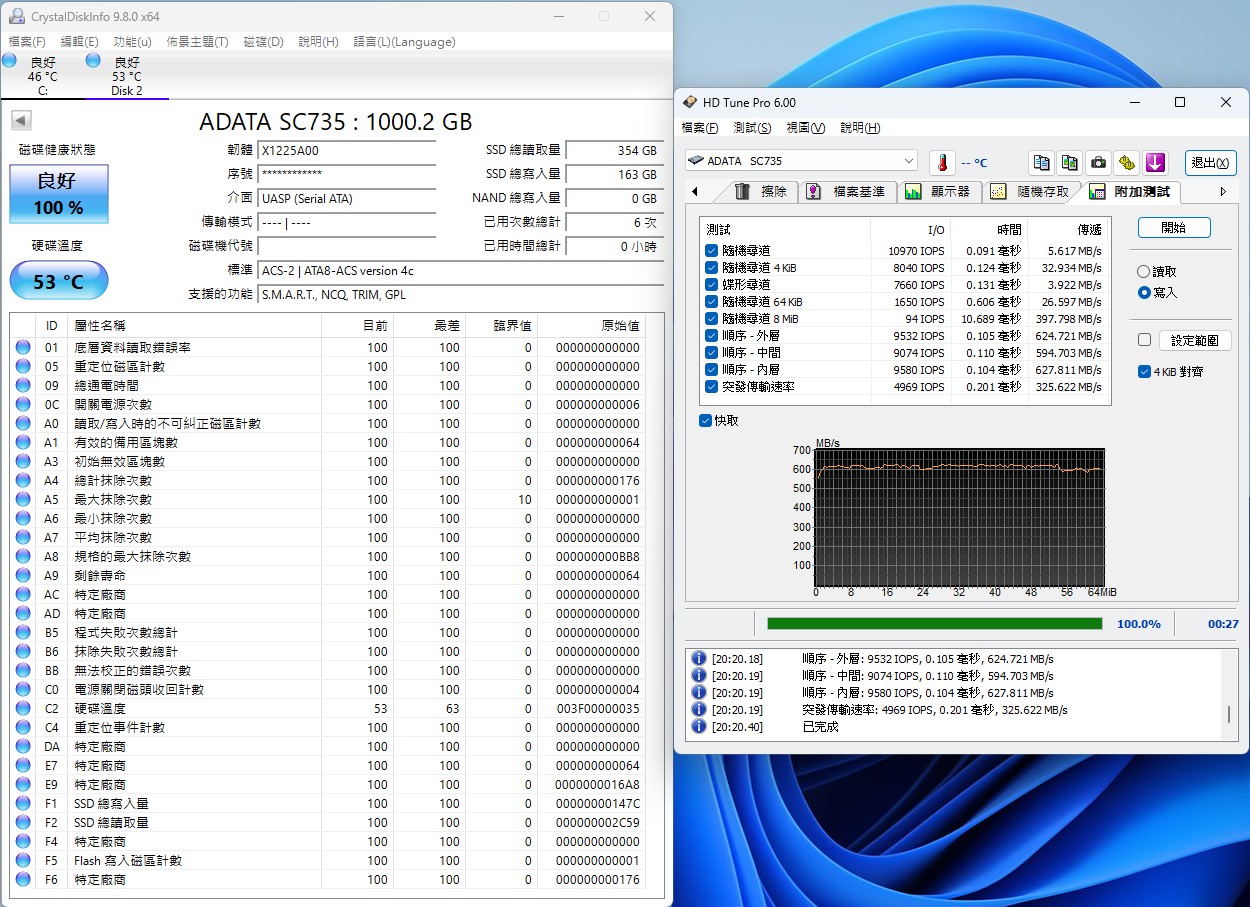Toggle the 4 KiB 對齊 checkbox

point(1144,371)
